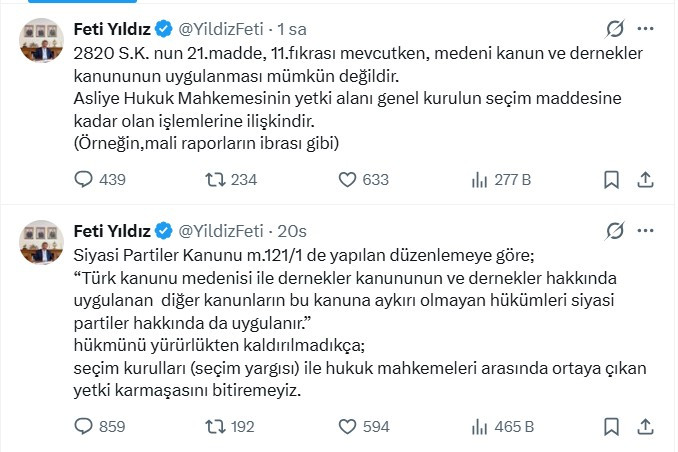Open @YildizFeti handle on the second tweet
678x452 pixels.
click(x=221, y=231)
